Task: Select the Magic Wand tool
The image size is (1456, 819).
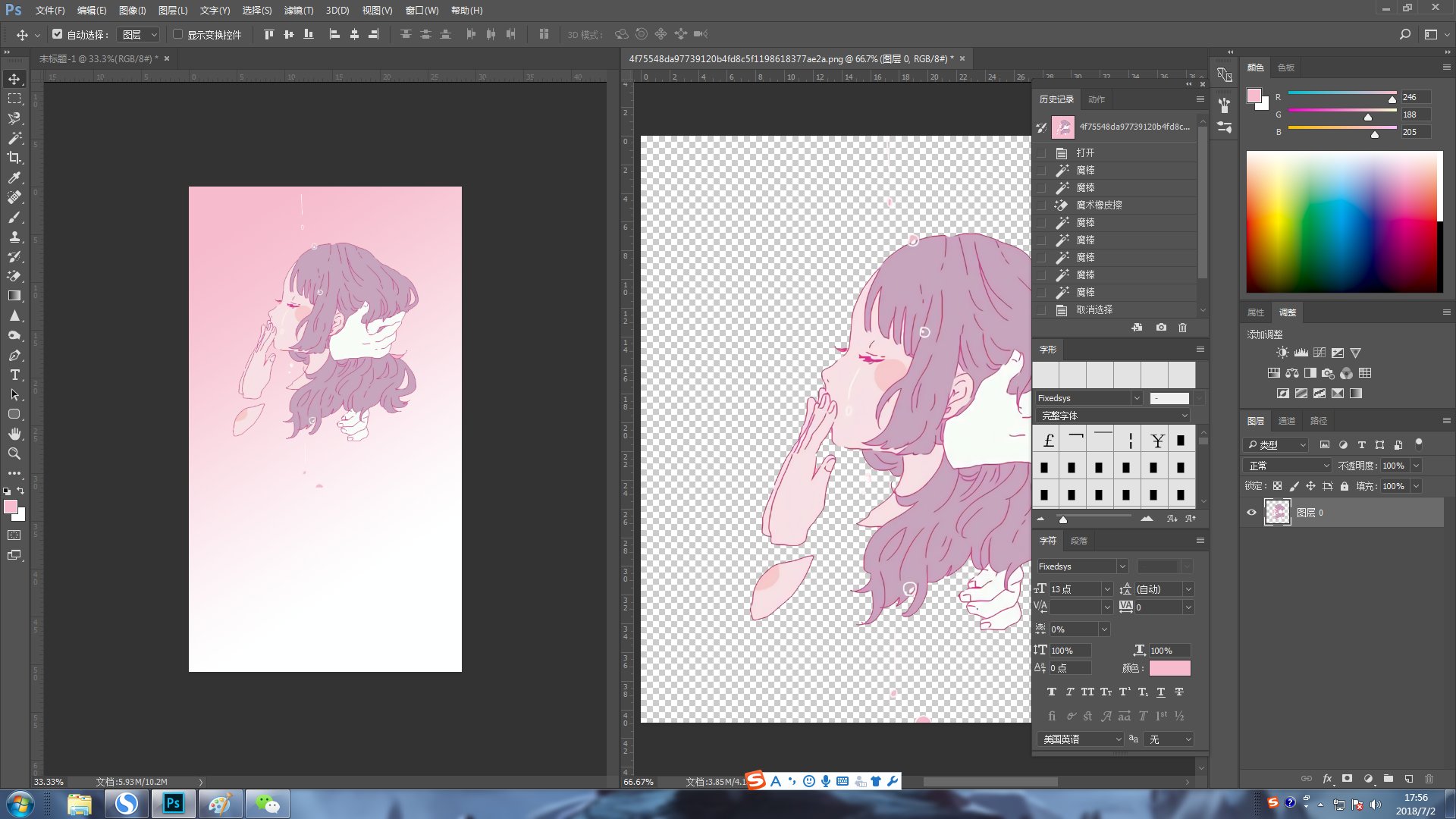Action: click(14, 138)
